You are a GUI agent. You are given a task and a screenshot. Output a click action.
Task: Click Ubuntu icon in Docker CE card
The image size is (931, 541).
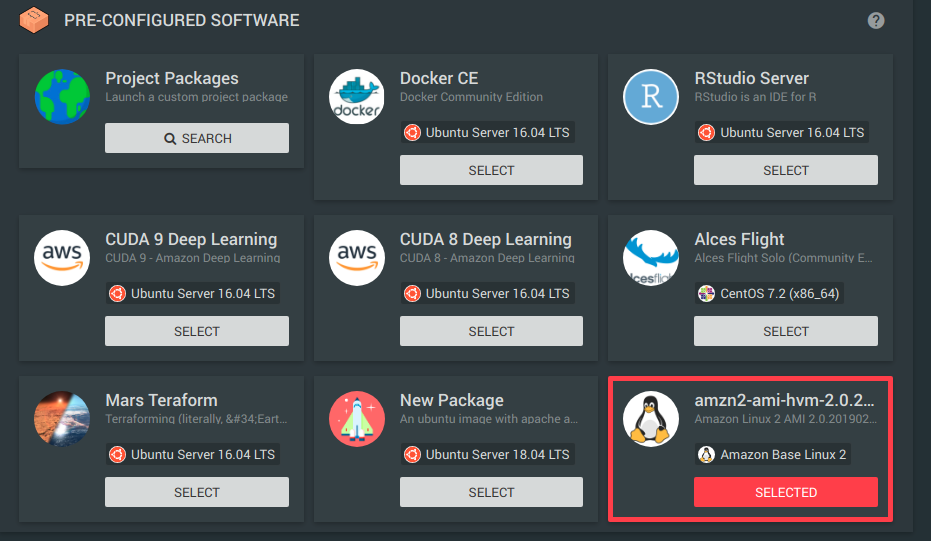pos(412,132)
